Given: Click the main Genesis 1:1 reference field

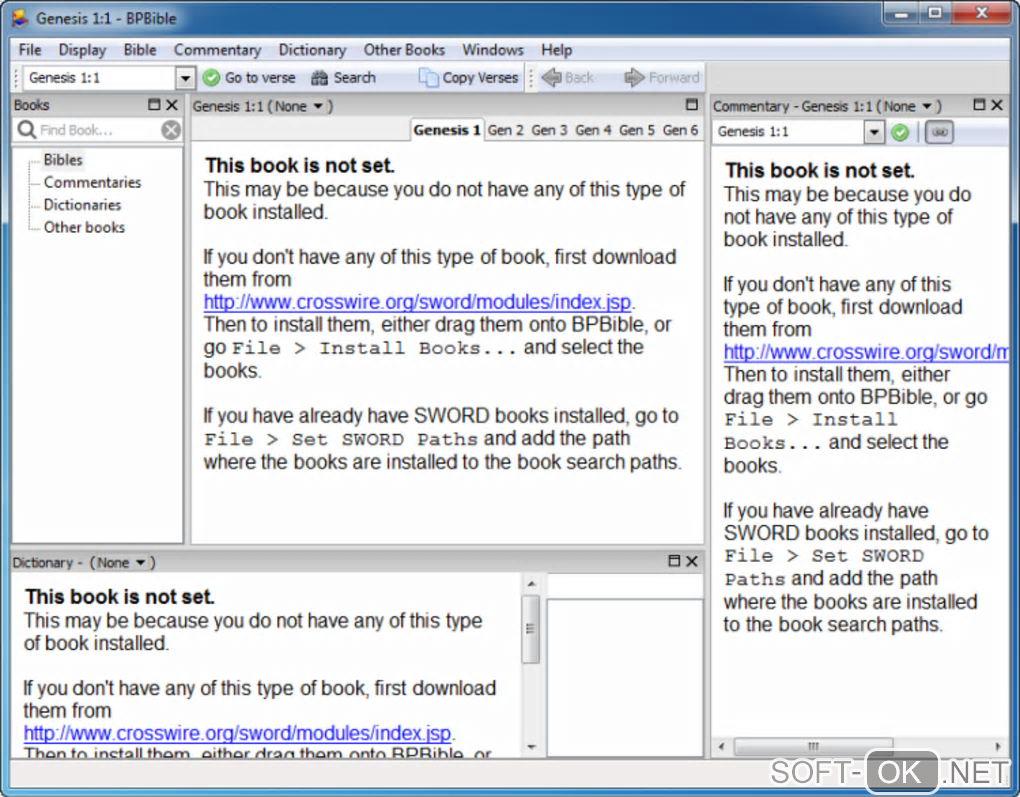Looking at the screenshot, I should click(100, 78).
